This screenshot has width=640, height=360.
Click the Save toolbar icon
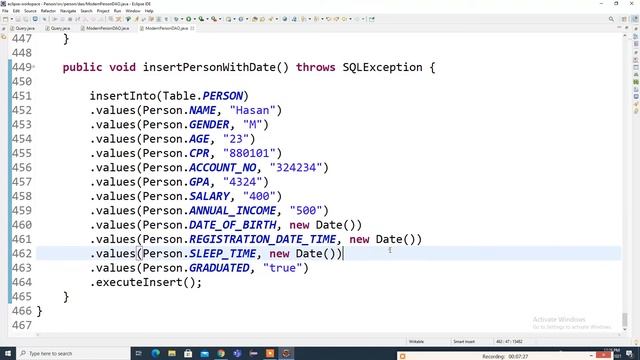[x=18, y=19]
